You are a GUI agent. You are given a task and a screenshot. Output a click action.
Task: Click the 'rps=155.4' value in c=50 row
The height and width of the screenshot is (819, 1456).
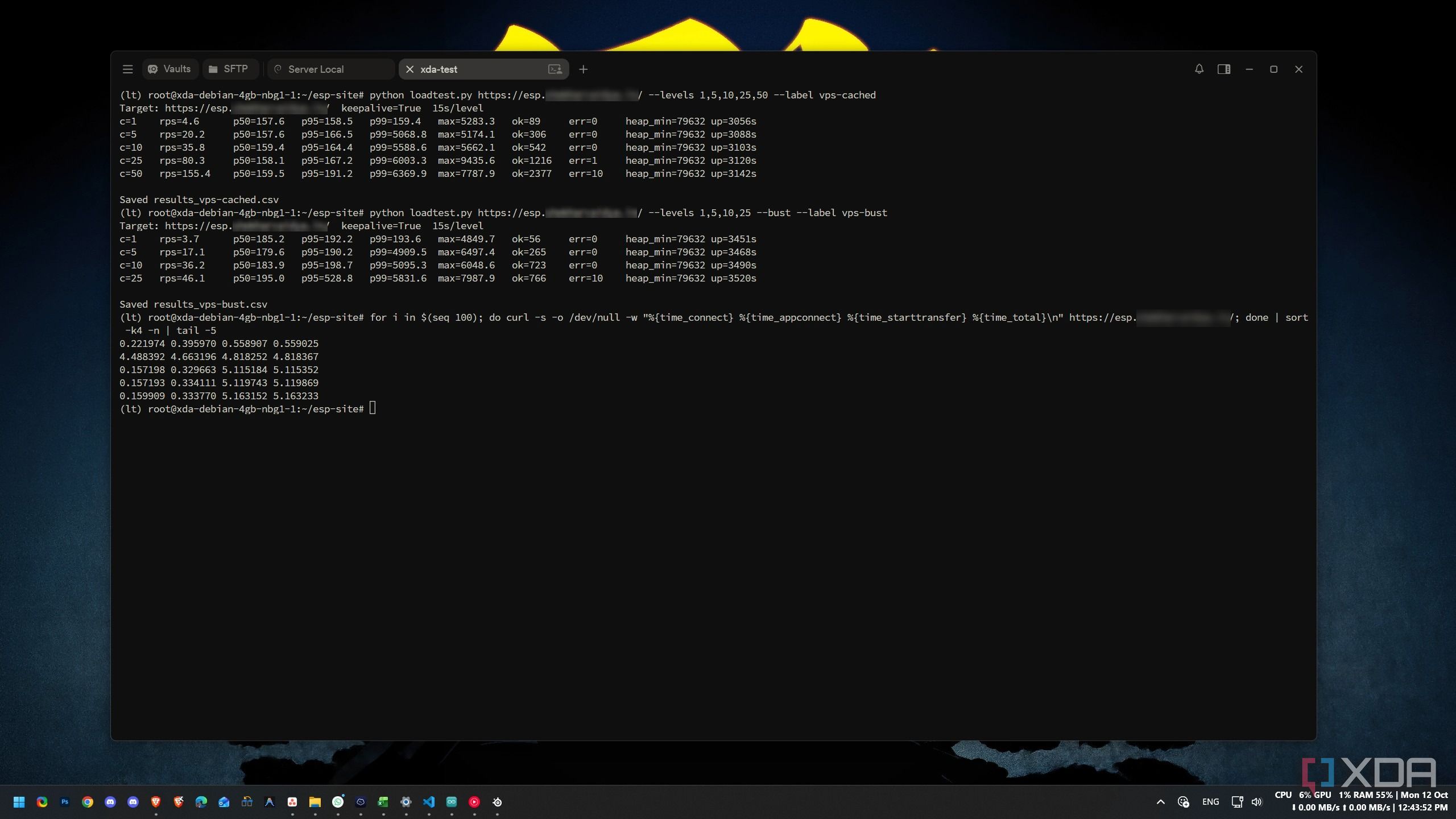185,173
